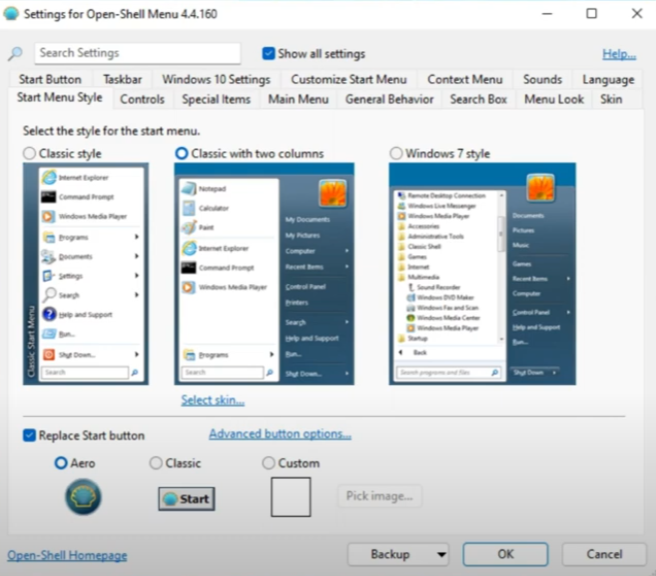The image size is (656, 576).
Task: Click the OK button
Action: [505, 554]
